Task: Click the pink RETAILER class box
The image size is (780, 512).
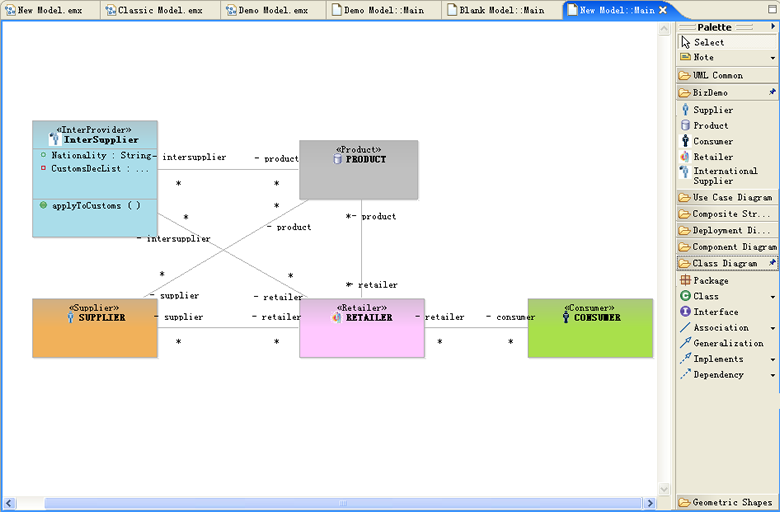Action: click(x=361, y=338)
